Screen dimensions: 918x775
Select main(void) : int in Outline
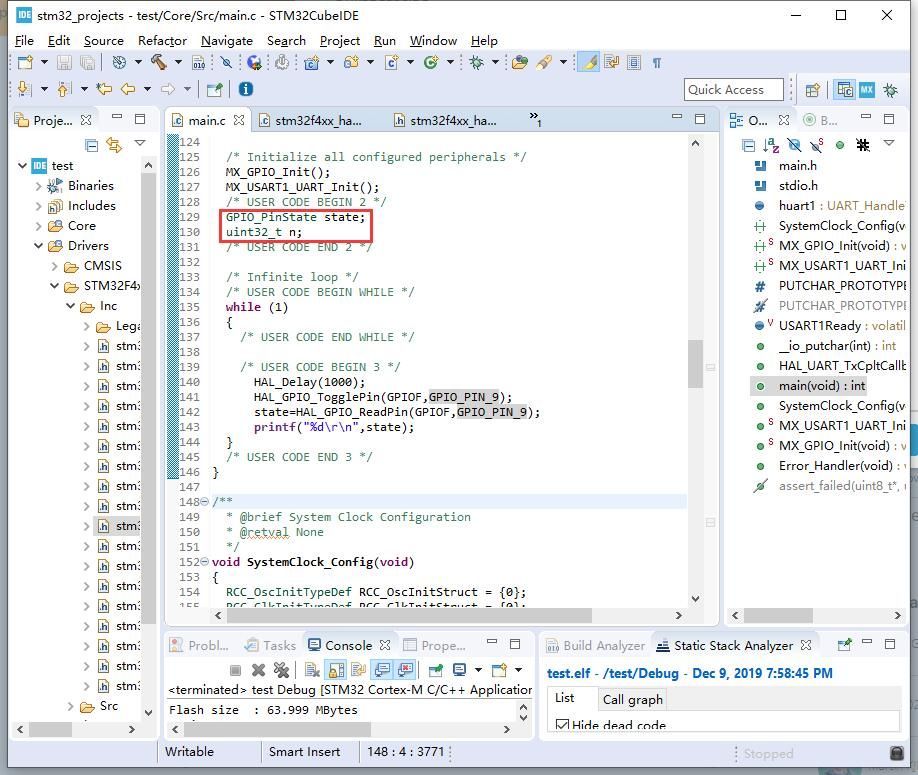tap(821, 386)
